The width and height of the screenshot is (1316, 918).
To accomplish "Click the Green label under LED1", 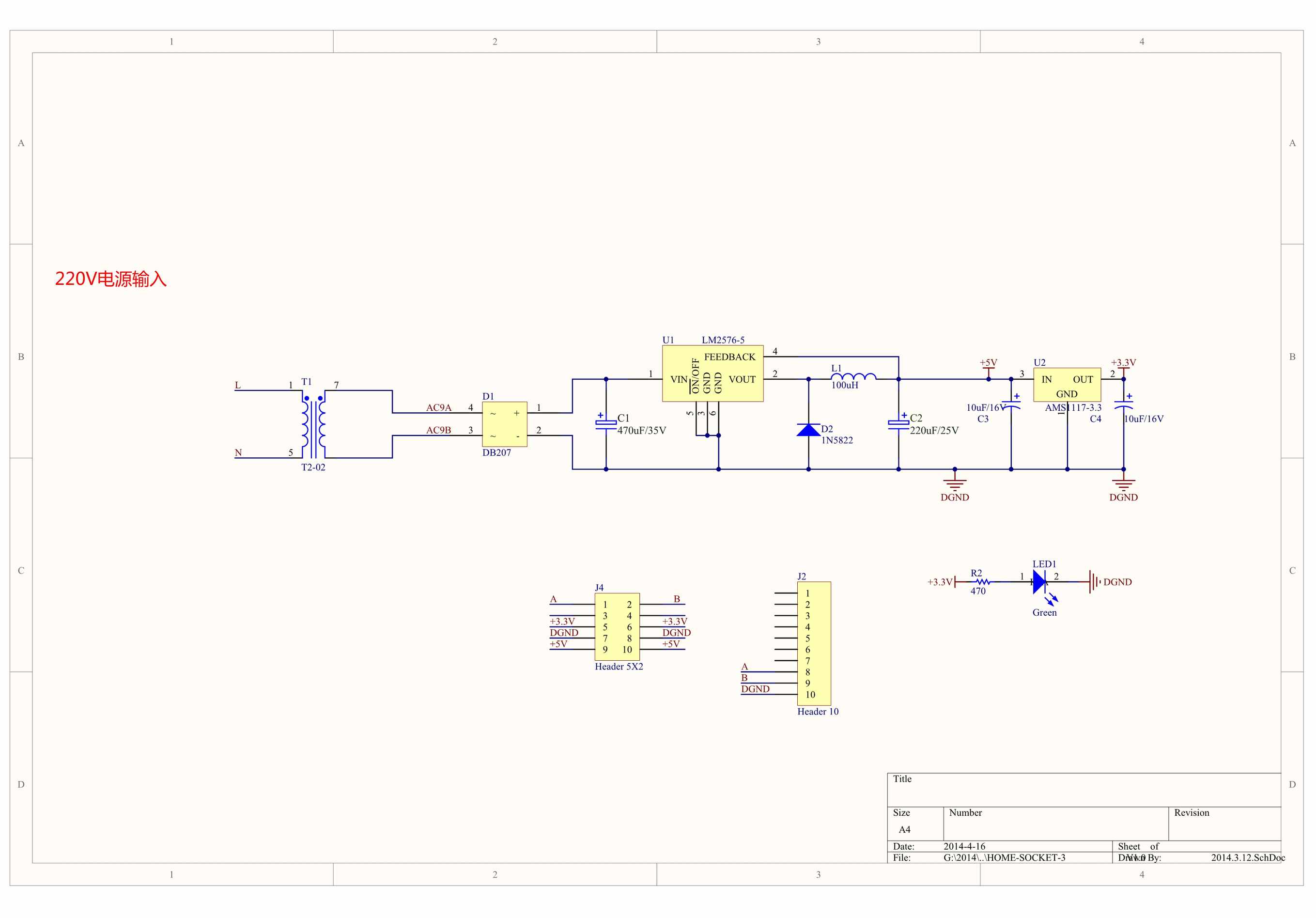I will point(1044,612).
